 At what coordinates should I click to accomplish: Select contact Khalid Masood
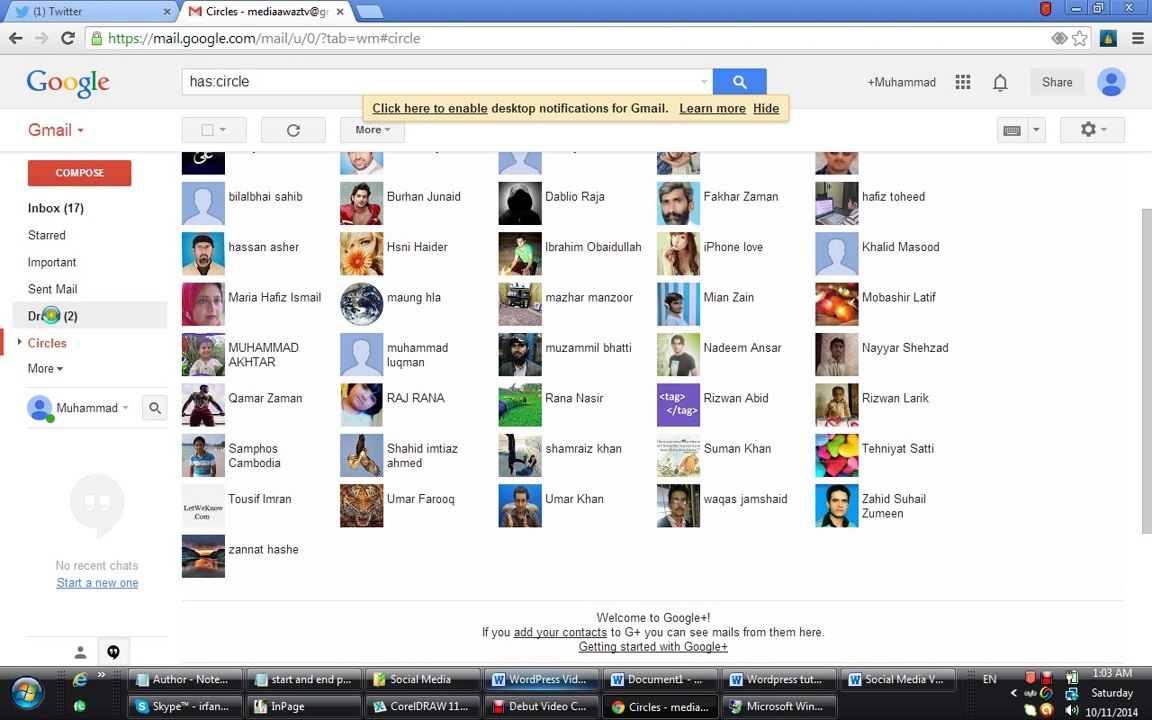(x=900, y=247)
